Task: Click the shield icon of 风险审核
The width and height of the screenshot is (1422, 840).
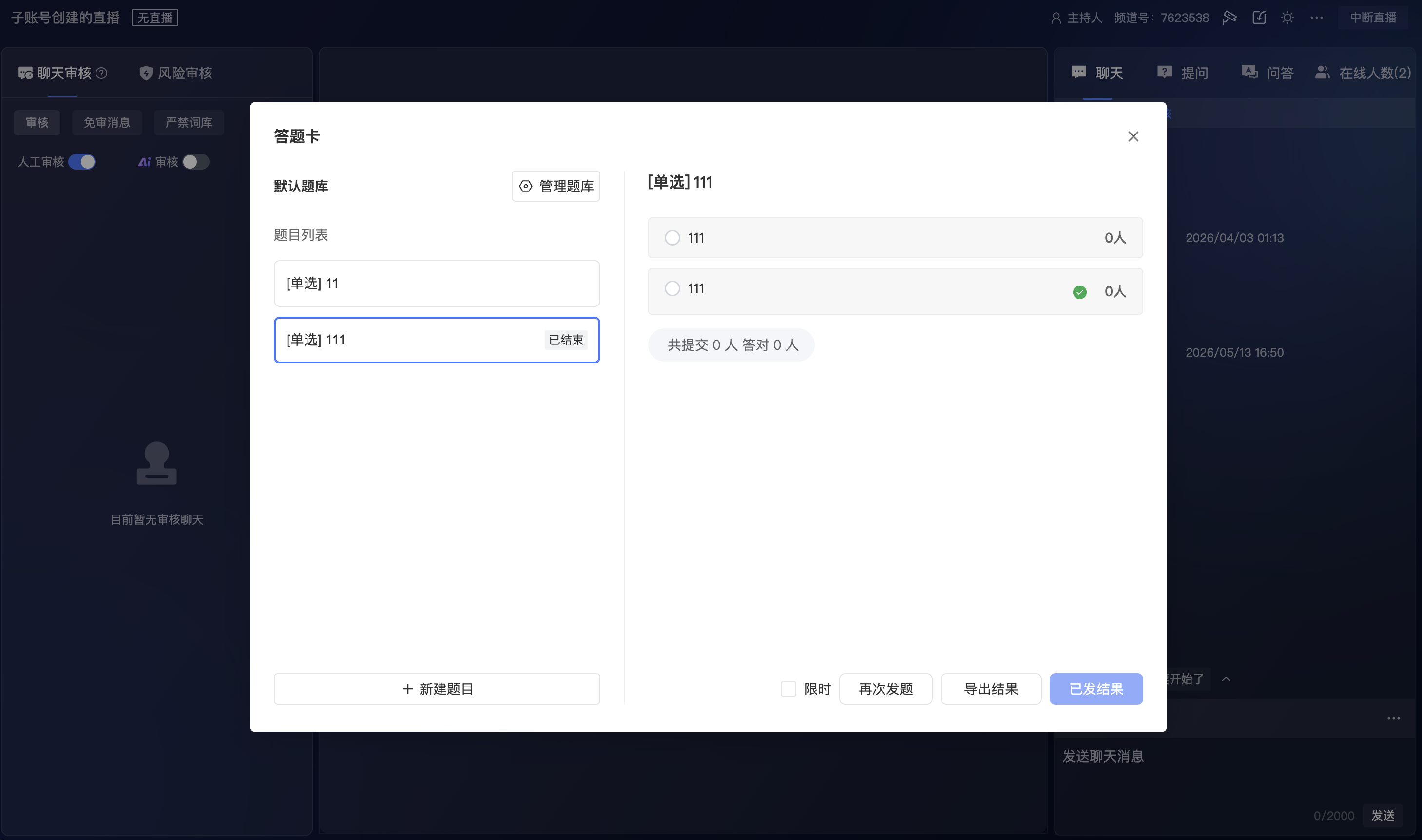Action: pyautogui.click(x=146, y=73)
